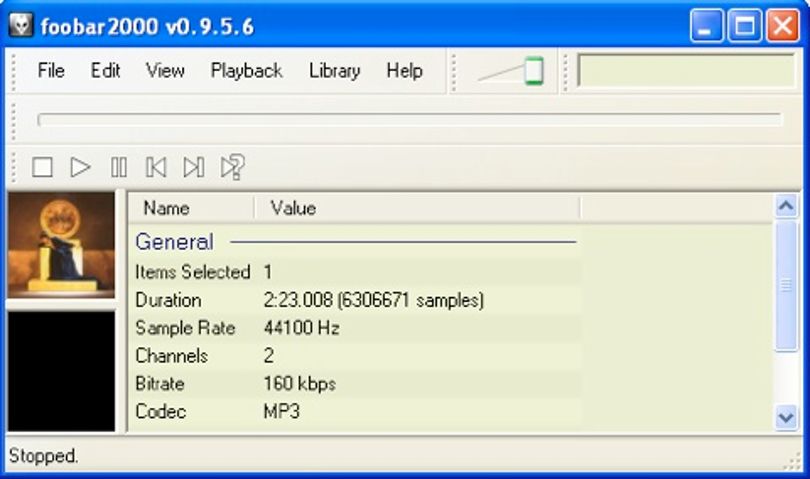Click the scrollbar down arrow in properties list
The height and width of the screenshot is (479, 810).
(x=786, y=416)
